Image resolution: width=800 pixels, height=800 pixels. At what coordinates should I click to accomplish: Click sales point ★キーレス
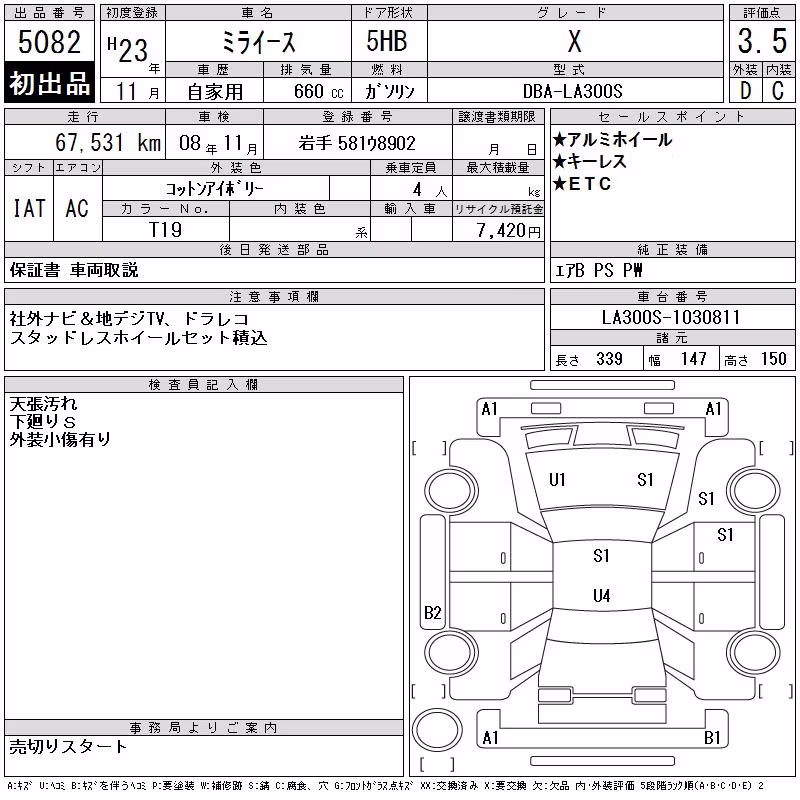590,161
